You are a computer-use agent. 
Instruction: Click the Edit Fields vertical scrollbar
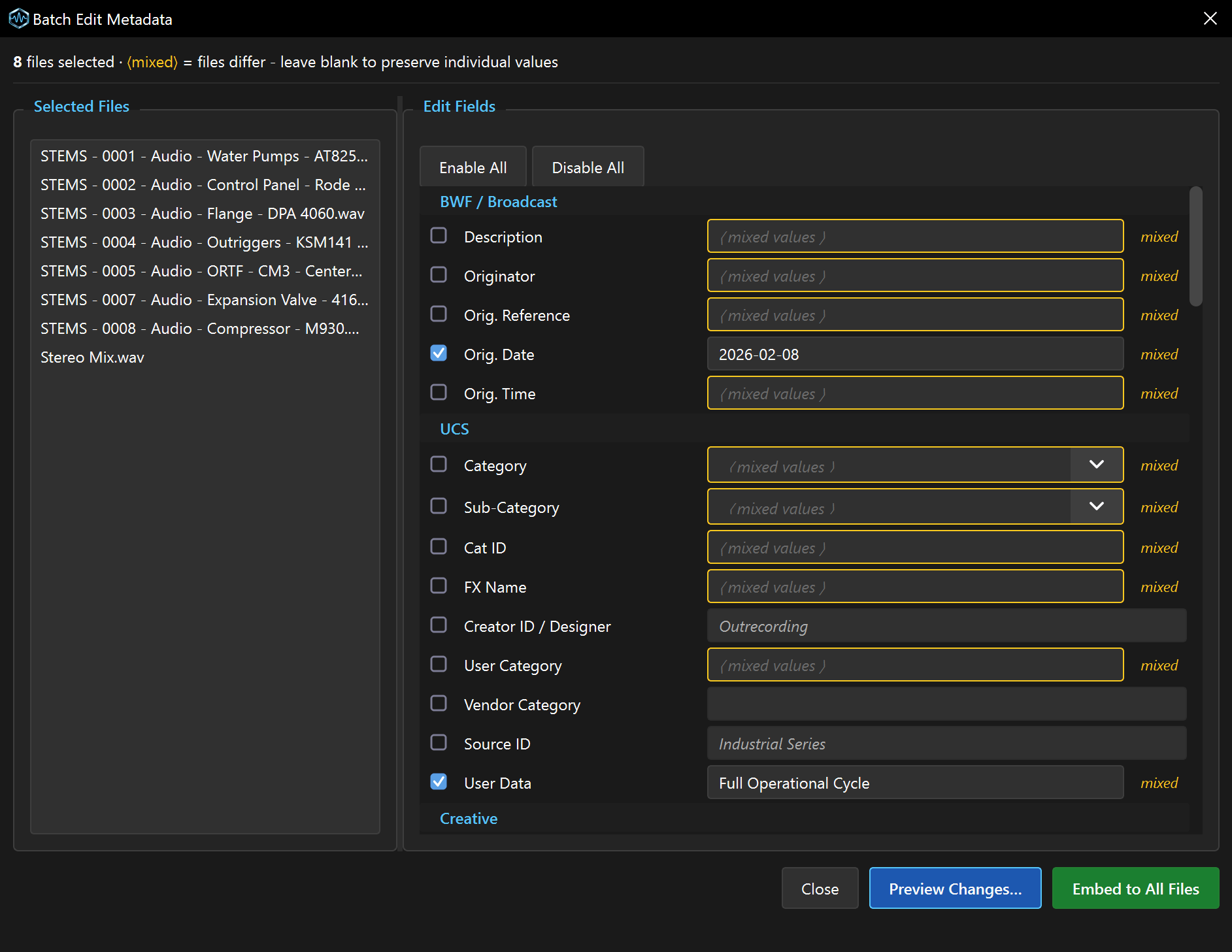(x=1196, y=247)
